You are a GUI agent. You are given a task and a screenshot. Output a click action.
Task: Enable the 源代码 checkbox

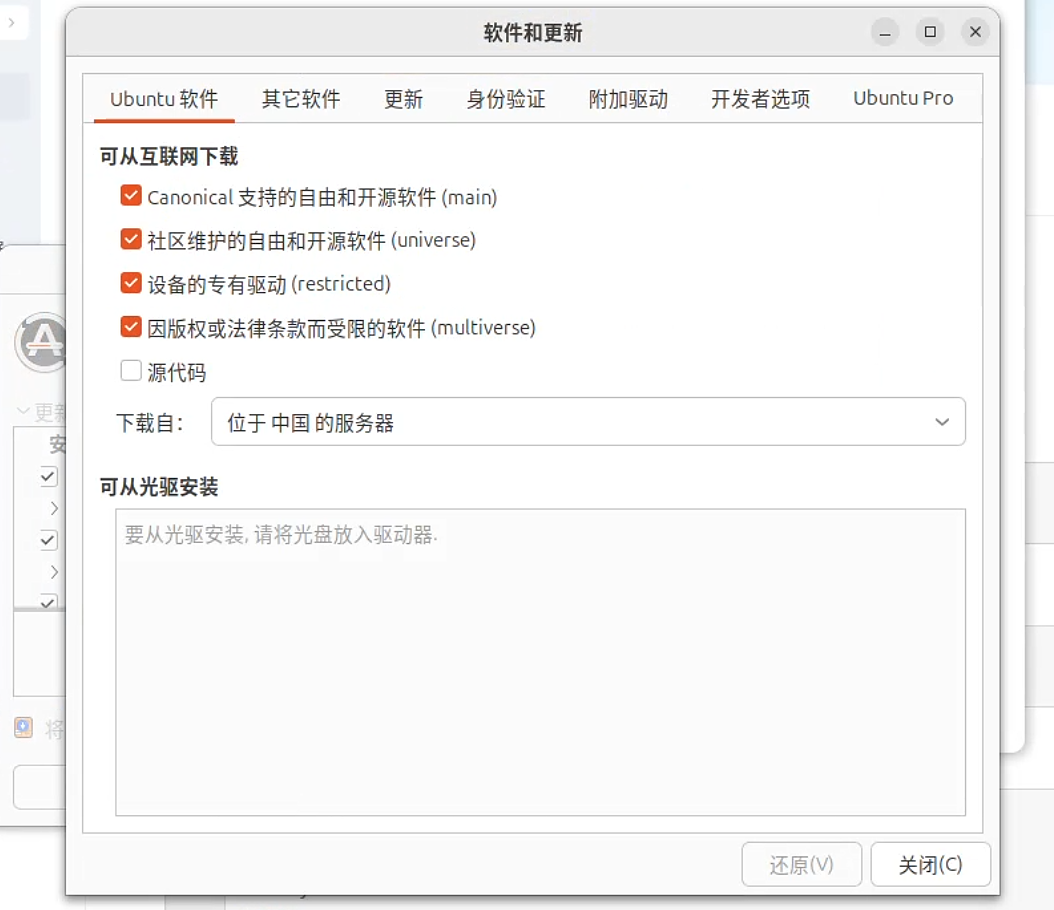pyautogui.click(x=131, y=370)
